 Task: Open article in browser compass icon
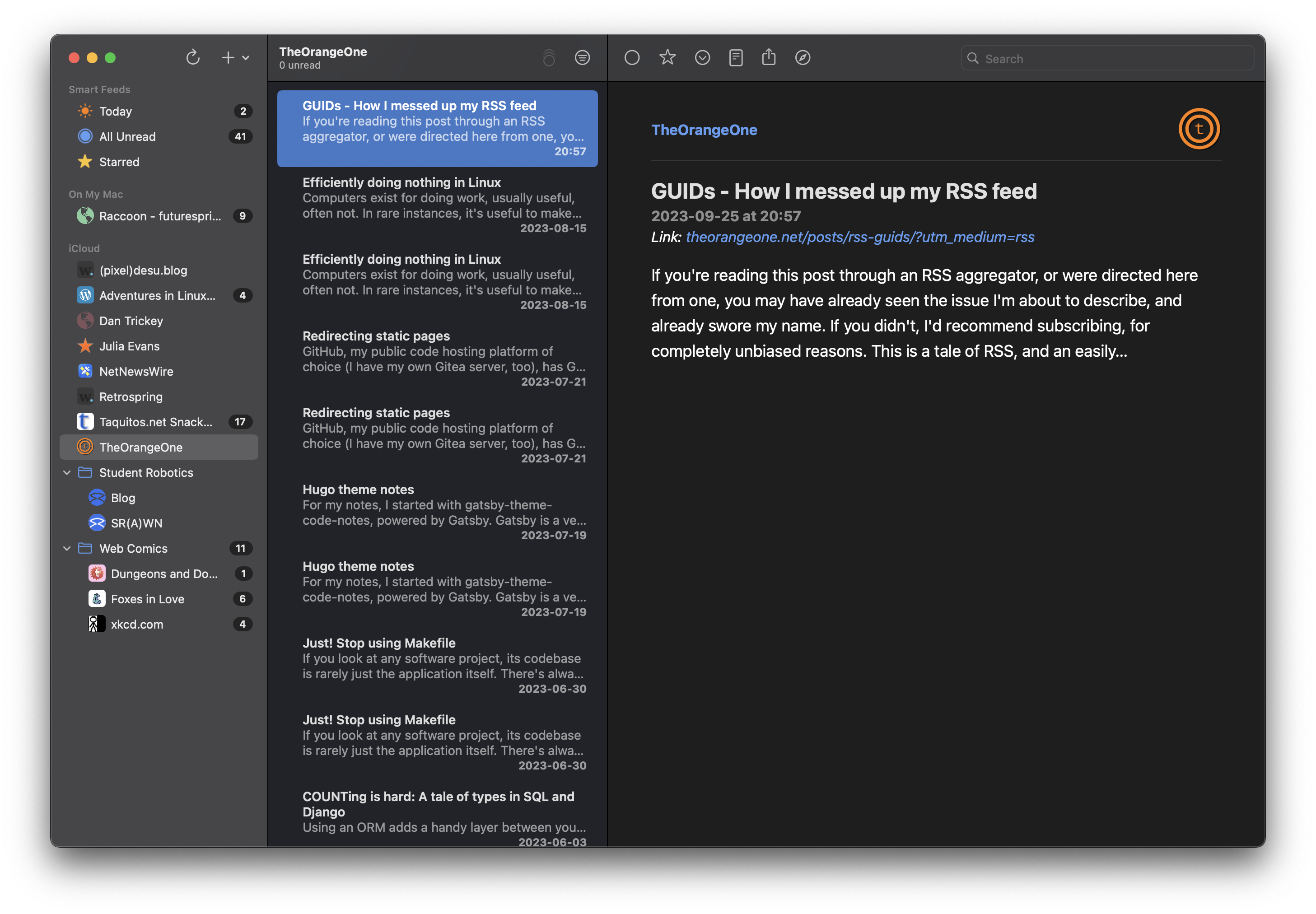click(803, 57)
